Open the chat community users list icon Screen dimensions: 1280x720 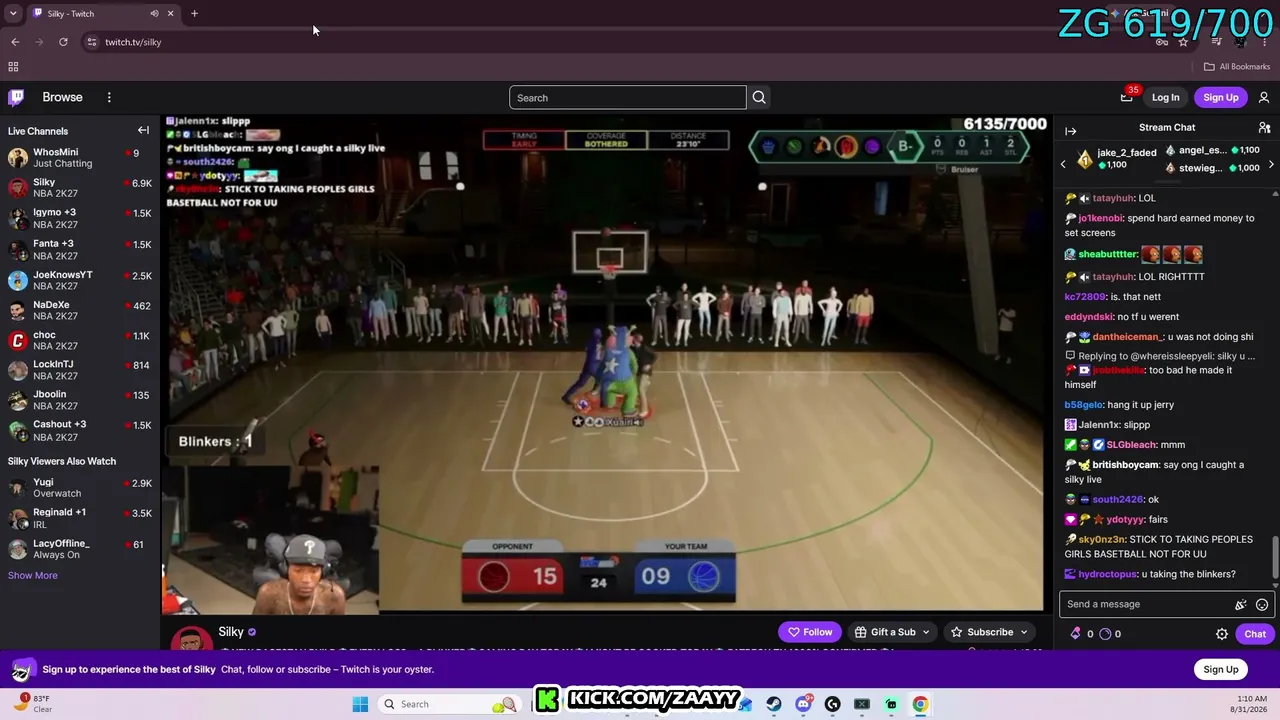coord(1264,128)
